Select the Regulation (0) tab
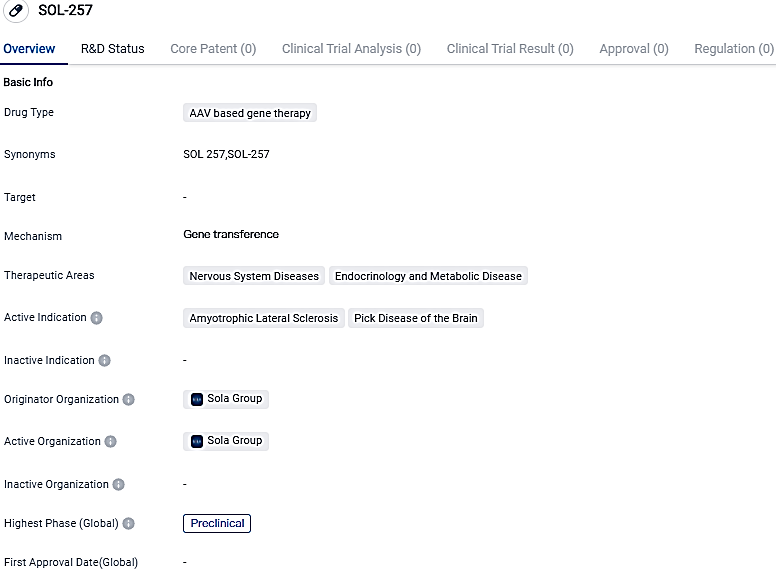Screen dimensions: 776x570 pos(734,48)
